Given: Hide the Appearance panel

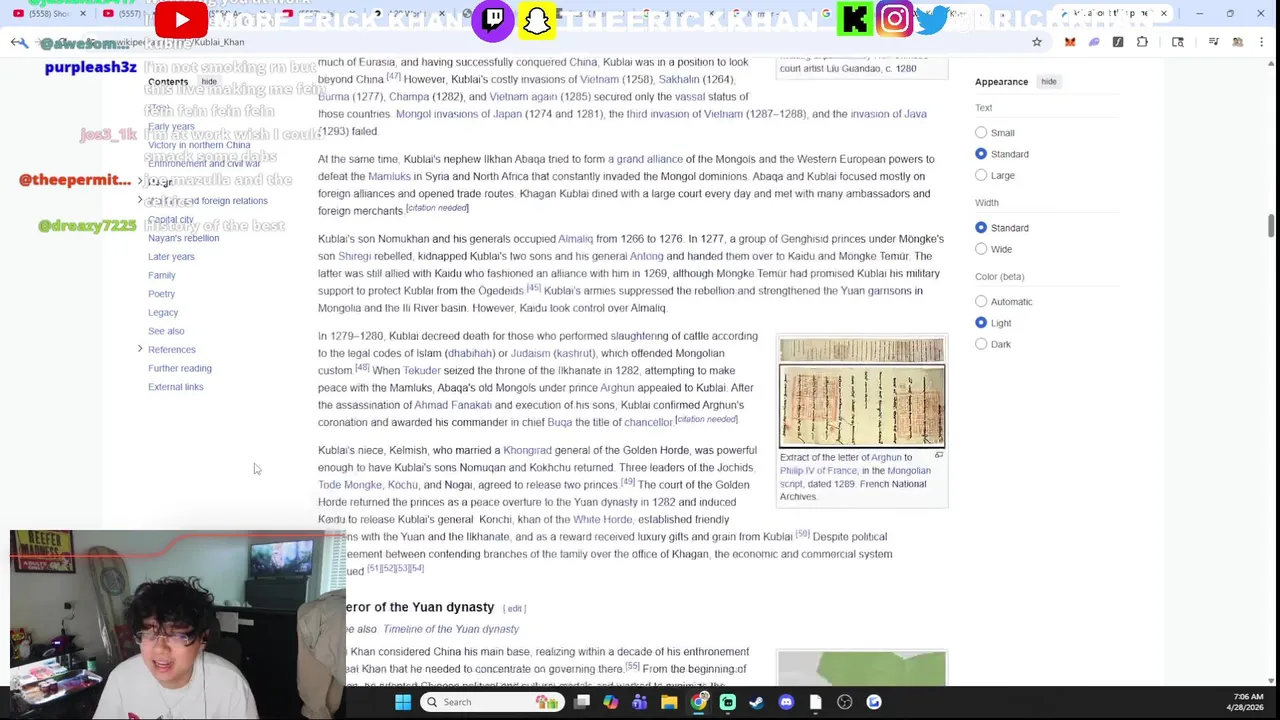Looking at the screenshot, I should click(x=1048, y=82).
